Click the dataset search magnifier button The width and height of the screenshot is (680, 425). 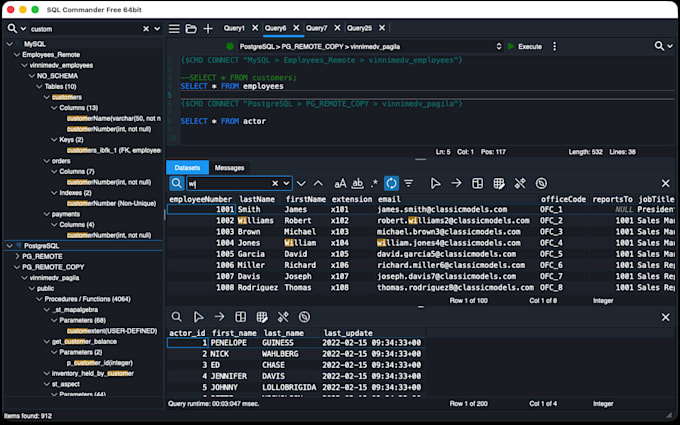(x=176, y=183)
